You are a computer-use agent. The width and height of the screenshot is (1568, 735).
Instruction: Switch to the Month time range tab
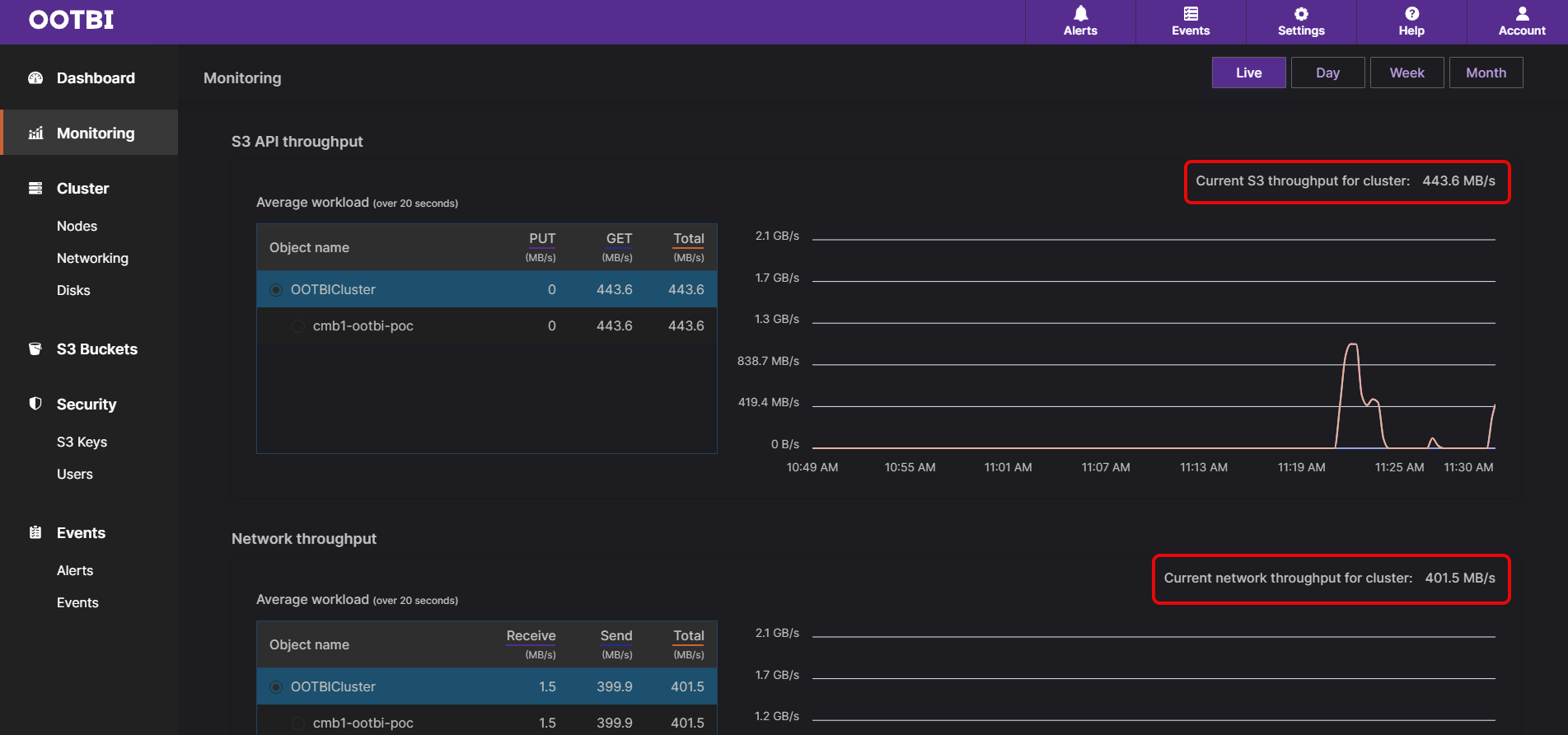tap(1486, 73)
